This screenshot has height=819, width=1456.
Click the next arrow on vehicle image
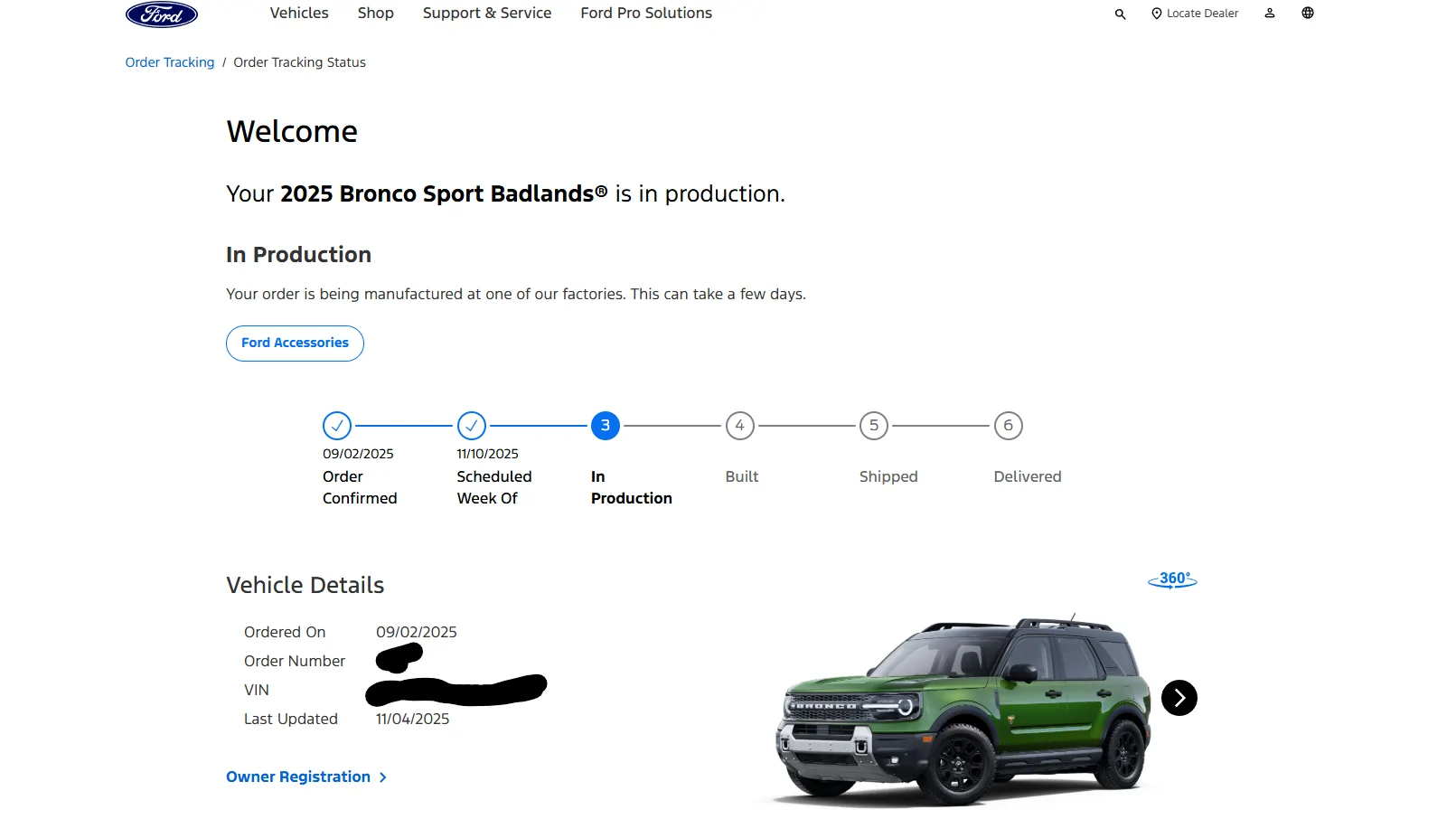point(1179,698)
